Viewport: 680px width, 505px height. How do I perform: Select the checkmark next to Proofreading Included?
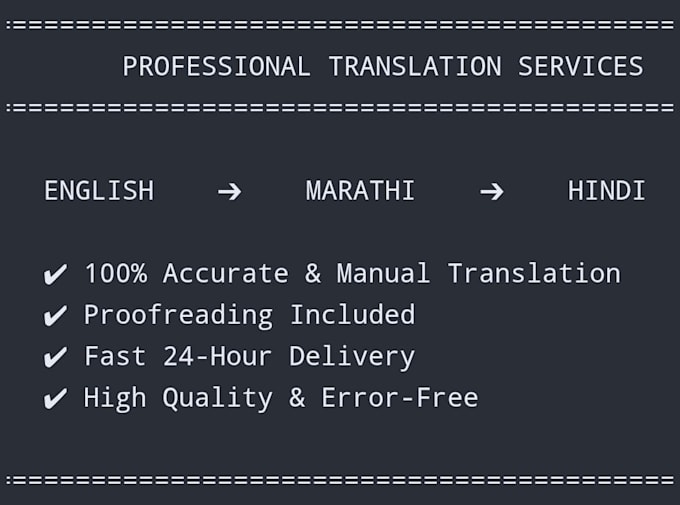pyautogui.click(x=56, y=315)
